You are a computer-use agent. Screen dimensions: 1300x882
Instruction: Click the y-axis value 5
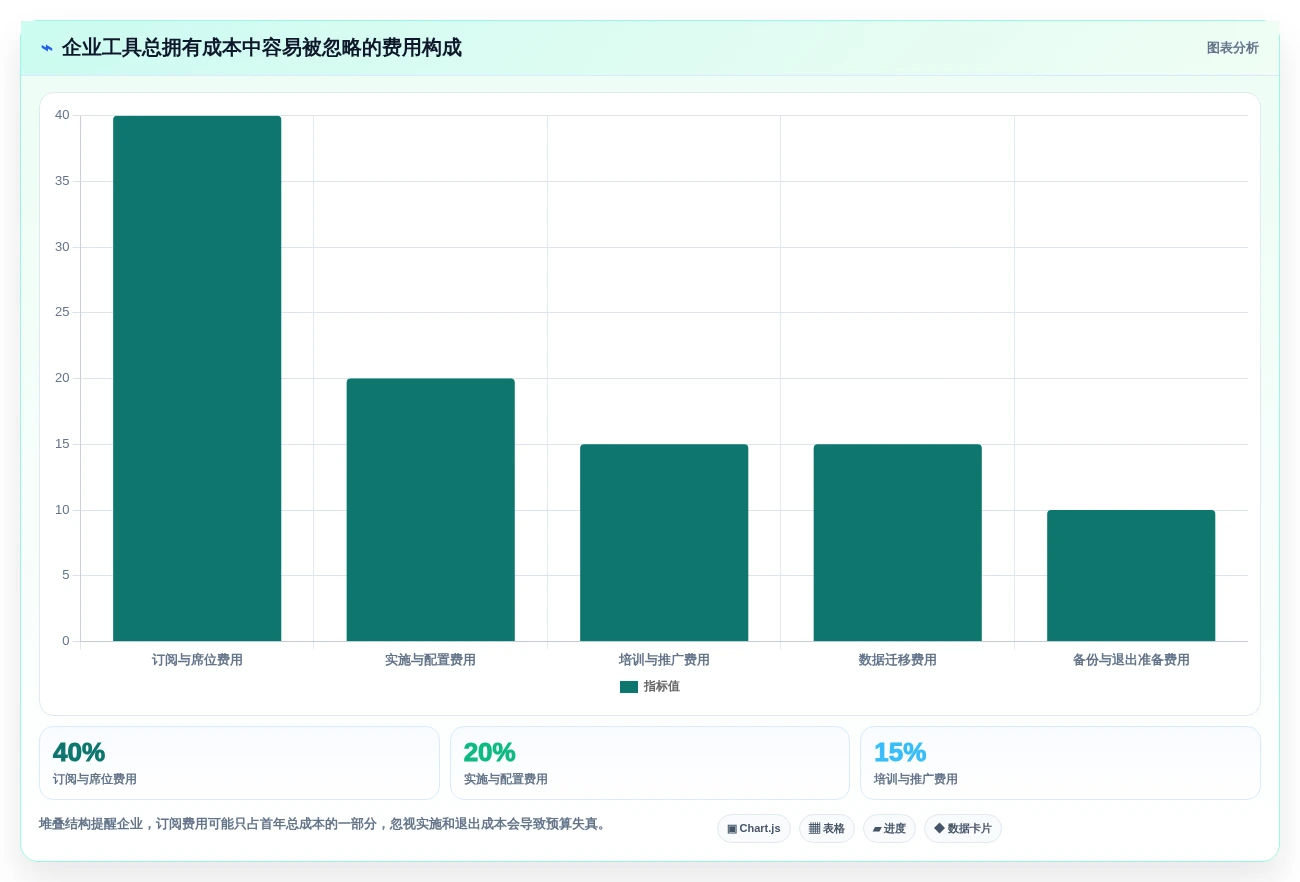click(66, 575)
